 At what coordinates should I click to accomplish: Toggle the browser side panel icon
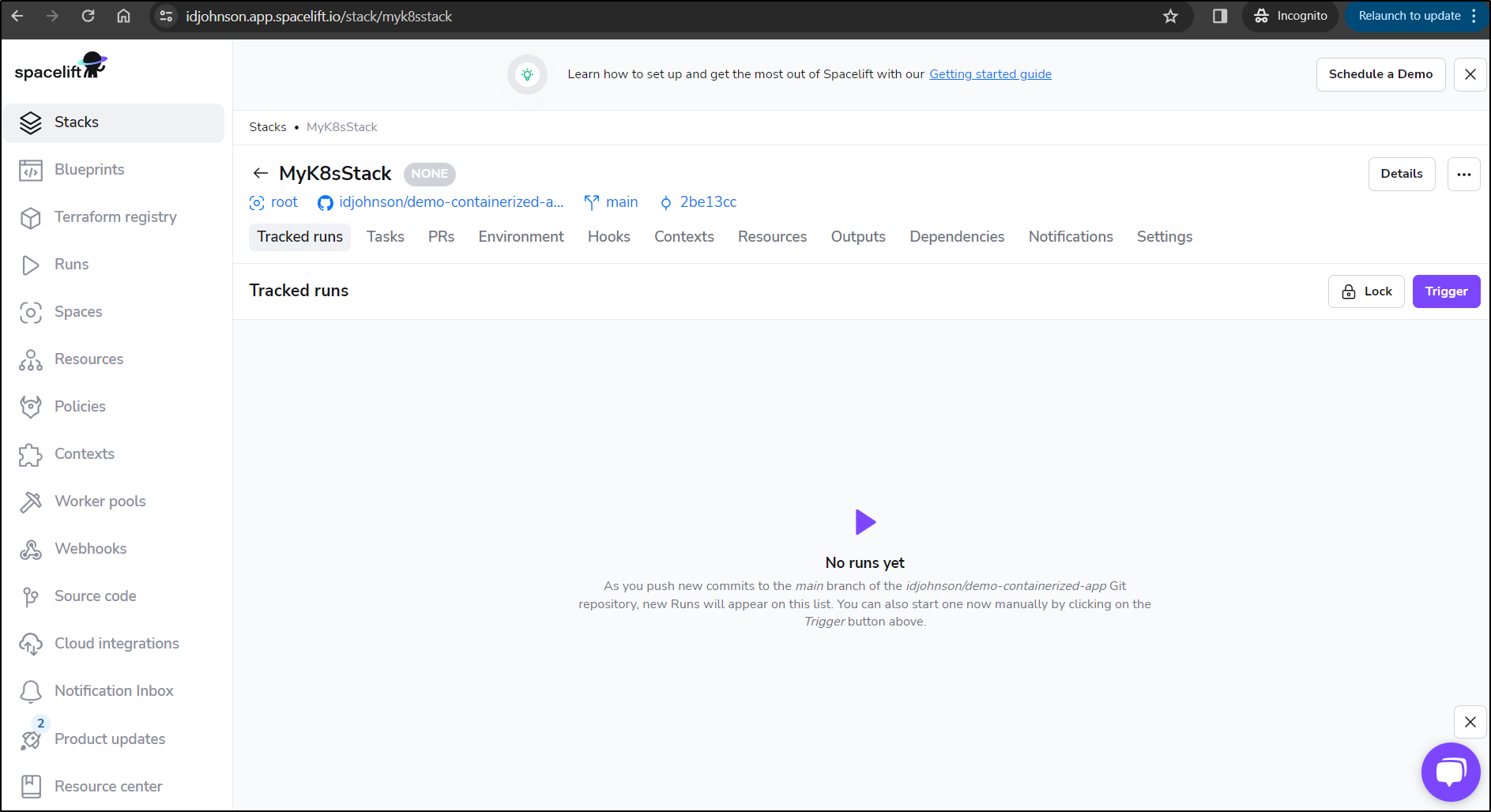click(1219, 16)
